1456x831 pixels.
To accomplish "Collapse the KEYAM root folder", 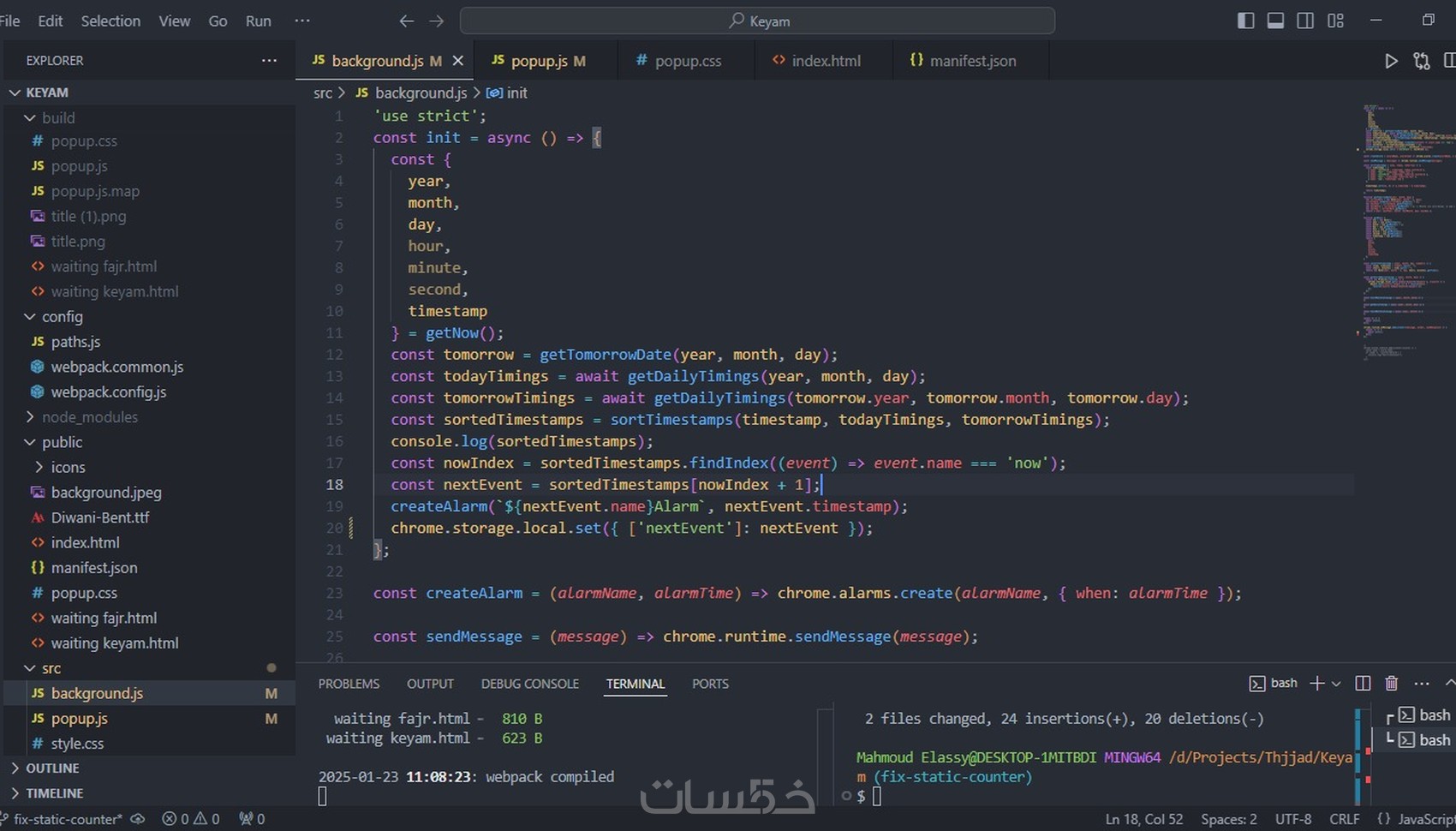I will click(x=147, y=93).
